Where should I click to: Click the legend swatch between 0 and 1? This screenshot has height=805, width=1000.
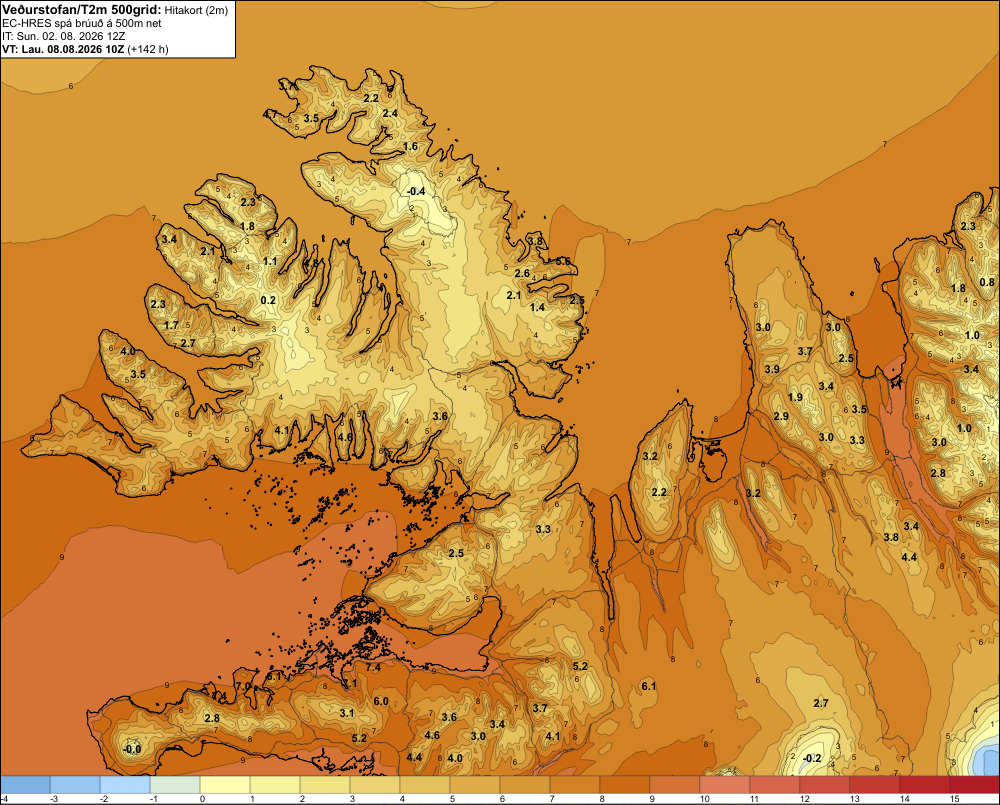225,785
